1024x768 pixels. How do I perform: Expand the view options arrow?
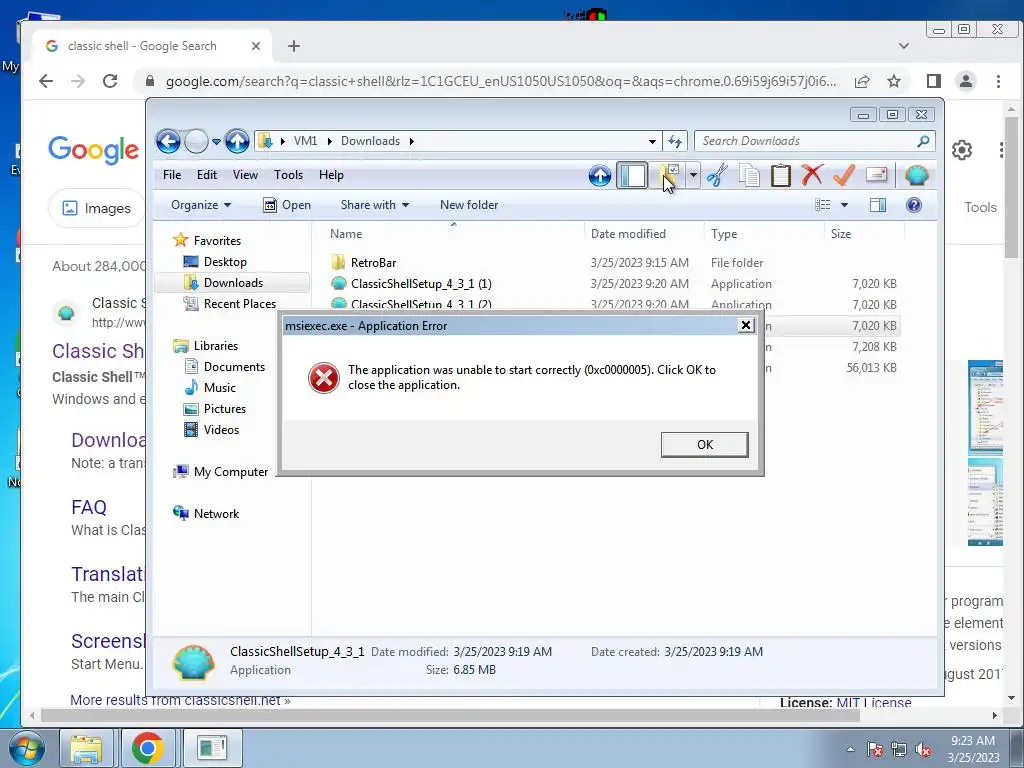(x=844, y=205)
